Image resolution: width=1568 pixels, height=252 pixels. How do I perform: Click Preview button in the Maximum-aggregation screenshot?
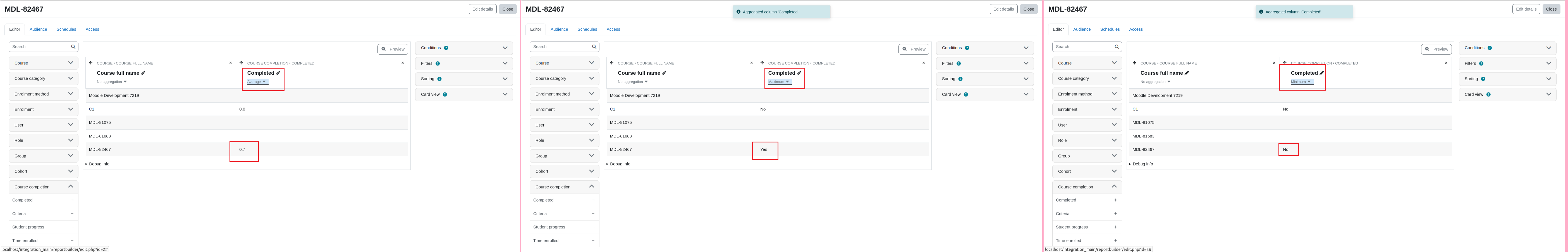[914, 49]
